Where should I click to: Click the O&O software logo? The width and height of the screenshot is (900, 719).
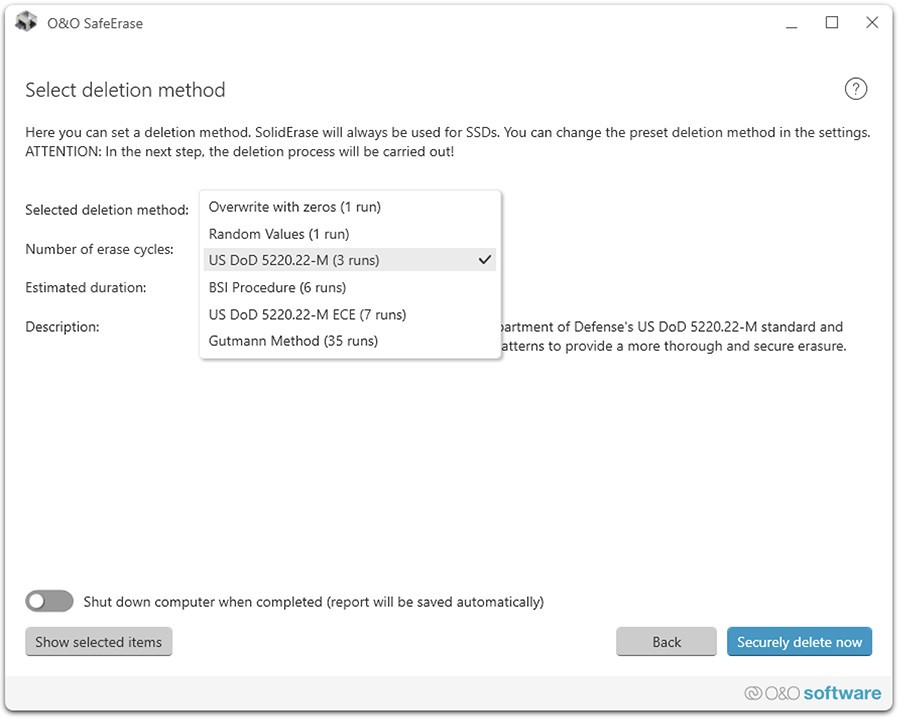click(x=813, y=693)
